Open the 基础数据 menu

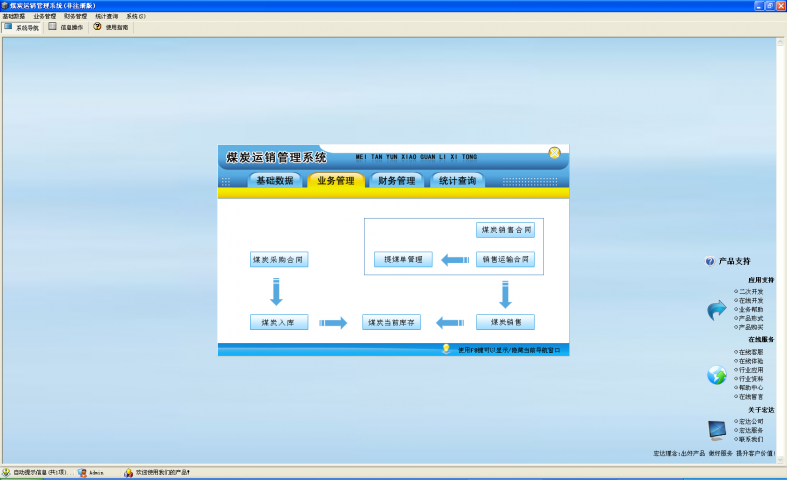pyautogui.click(x=13, y=16)
